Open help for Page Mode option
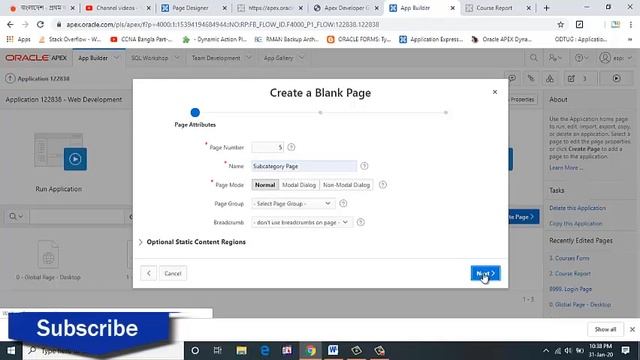 (382, 184)
